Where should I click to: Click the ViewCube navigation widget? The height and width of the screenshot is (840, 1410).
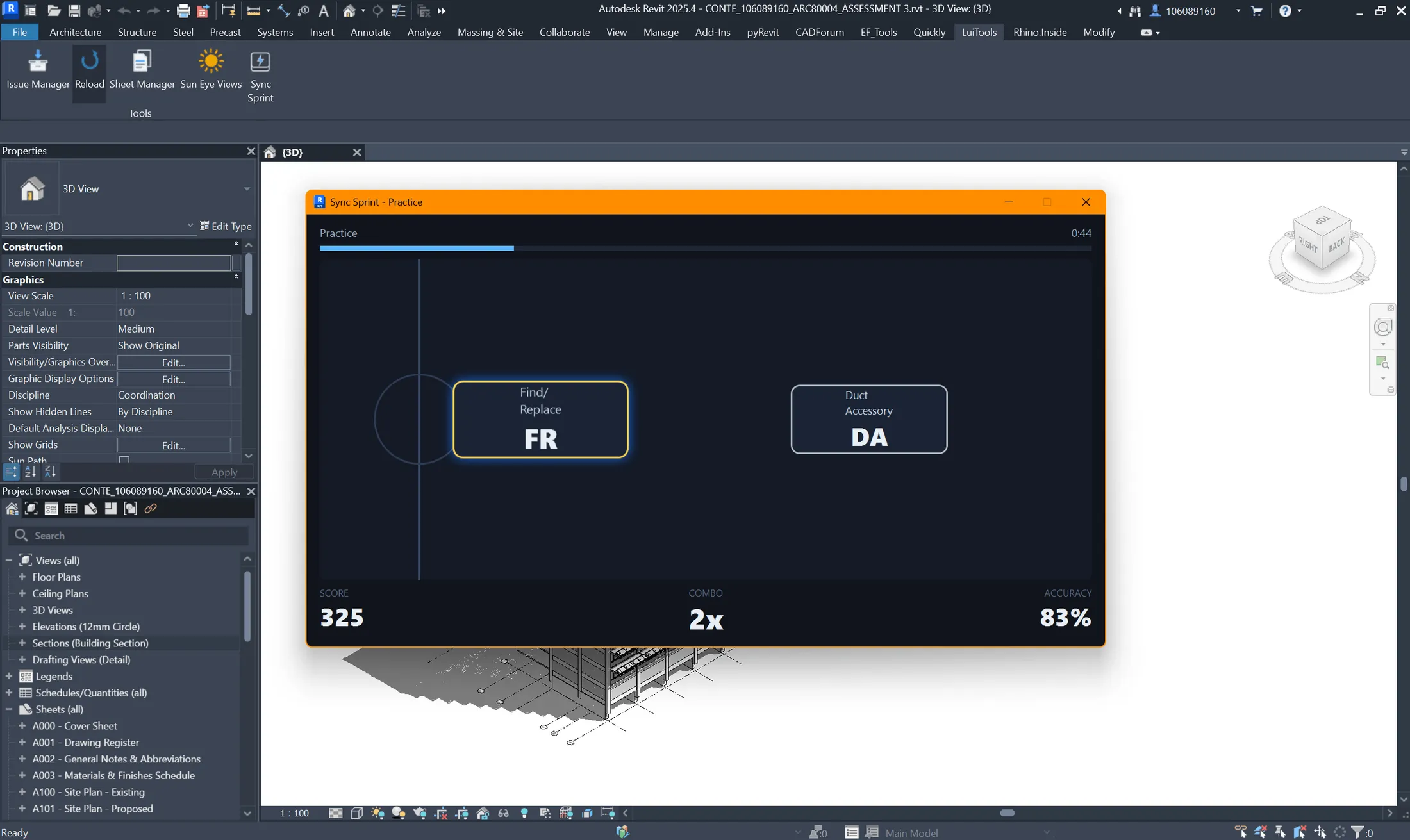(x=1322, y=250)
